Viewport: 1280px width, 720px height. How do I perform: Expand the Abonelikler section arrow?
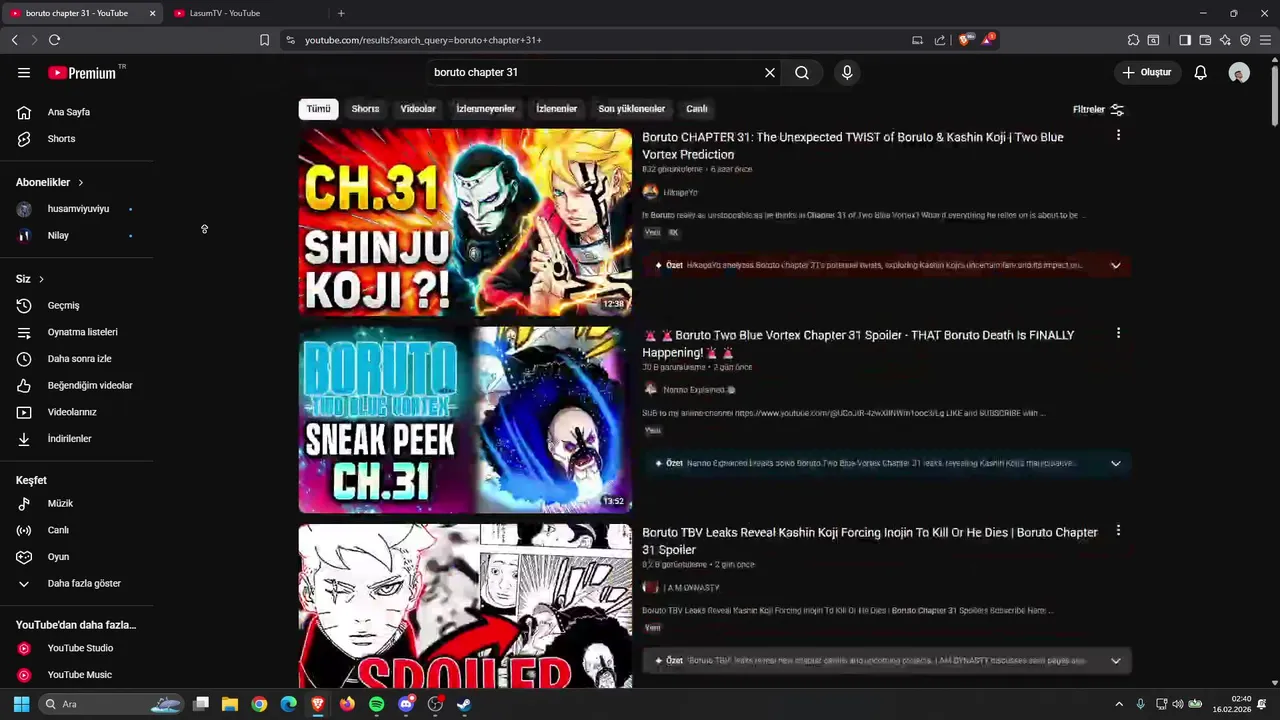[x=81, y=182]
